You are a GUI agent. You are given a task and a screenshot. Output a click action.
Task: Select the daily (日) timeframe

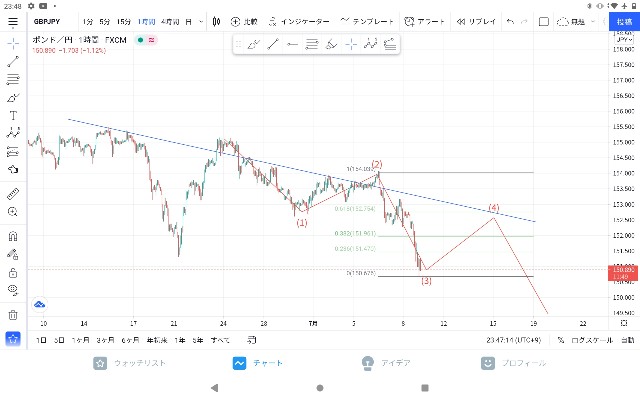[188, 22]
